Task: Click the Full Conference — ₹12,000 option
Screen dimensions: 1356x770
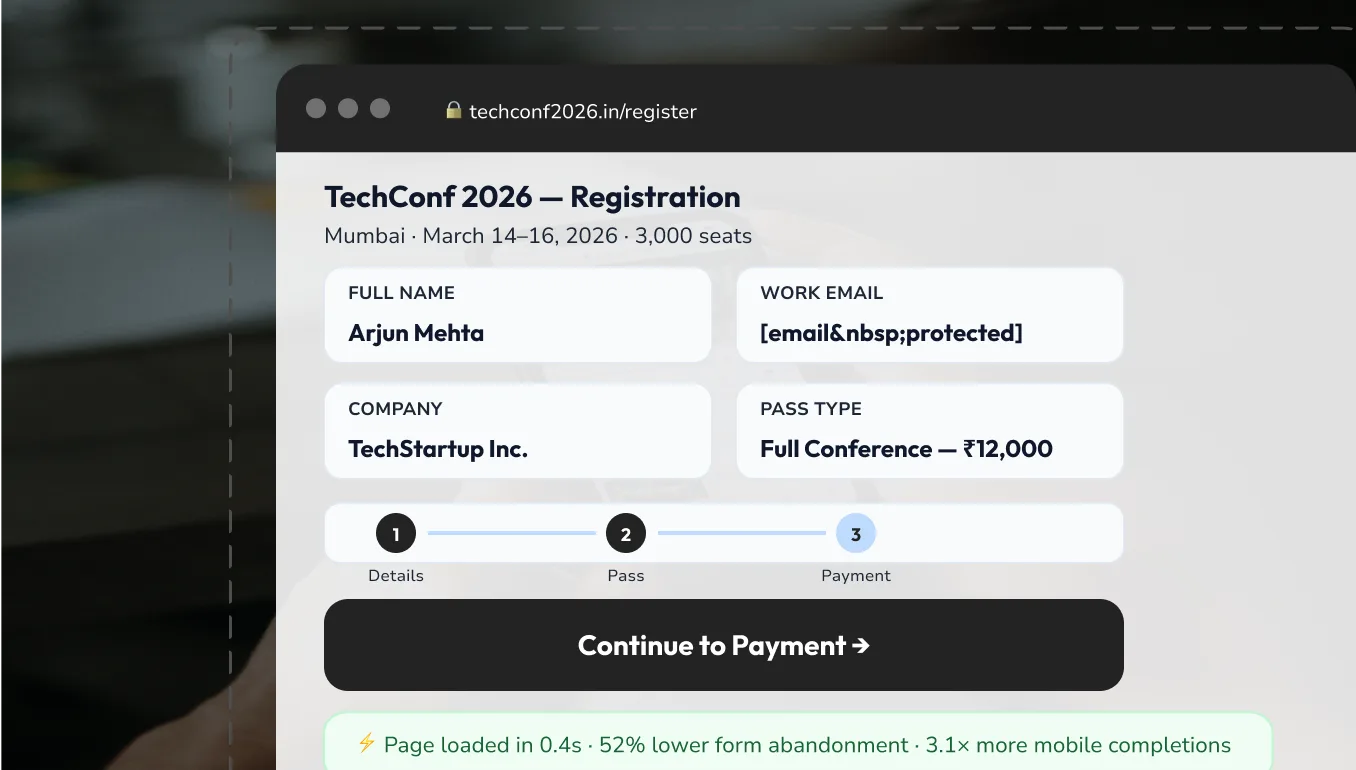Action: [x=906, y=449]
